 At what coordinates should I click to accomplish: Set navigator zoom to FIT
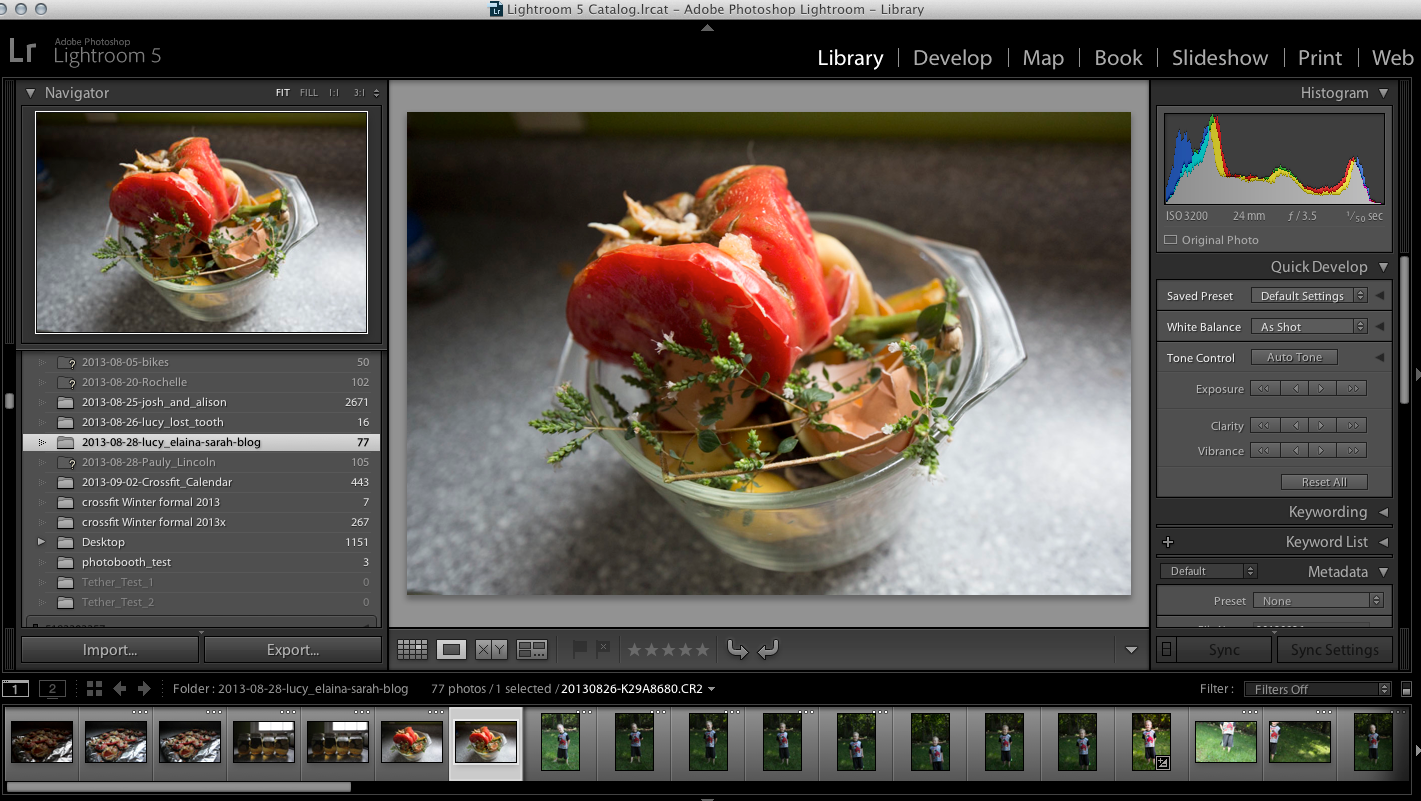click(283, 93)
